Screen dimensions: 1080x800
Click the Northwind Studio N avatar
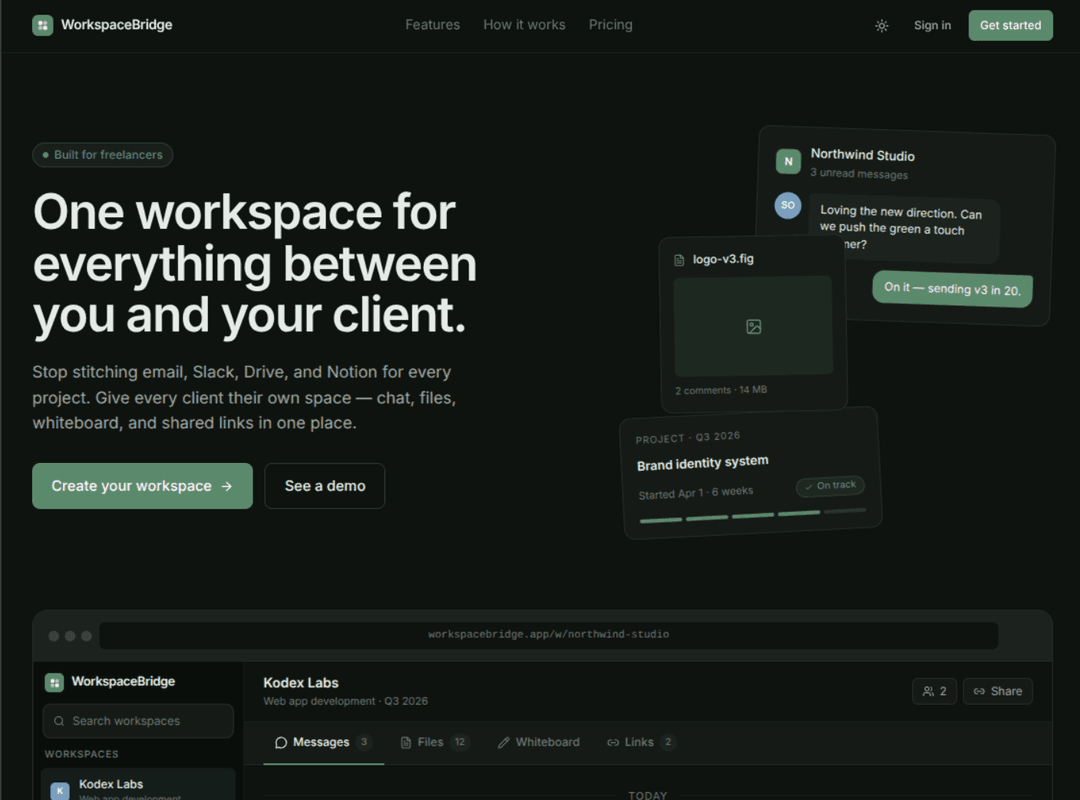coord(789,161)
